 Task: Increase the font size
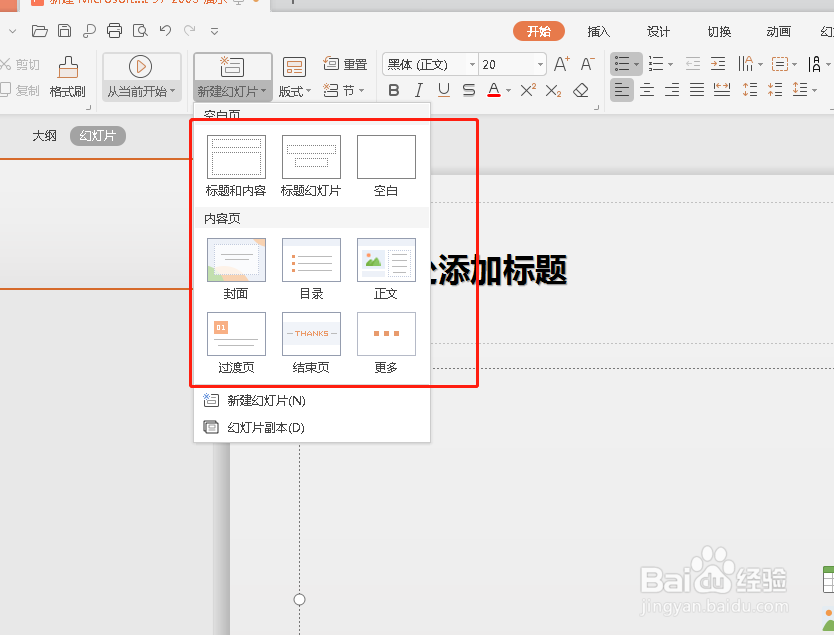(x=560, y=64)
